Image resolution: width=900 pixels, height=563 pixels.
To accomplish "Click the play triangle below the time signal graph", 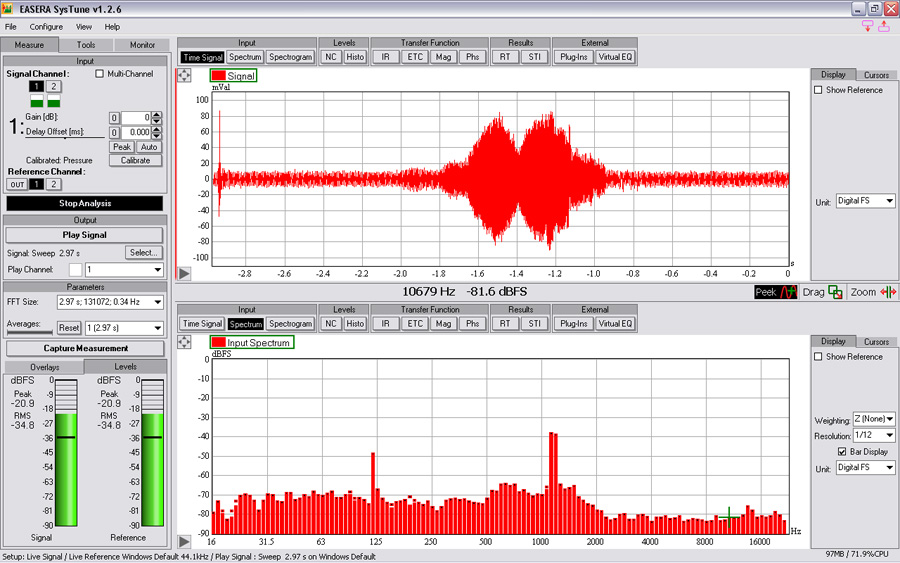I will point(184,274).
